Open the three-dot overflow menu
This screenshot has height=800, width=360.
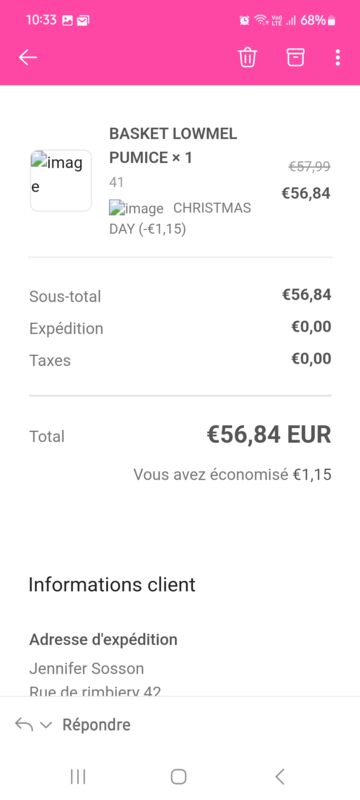point(338,57)
